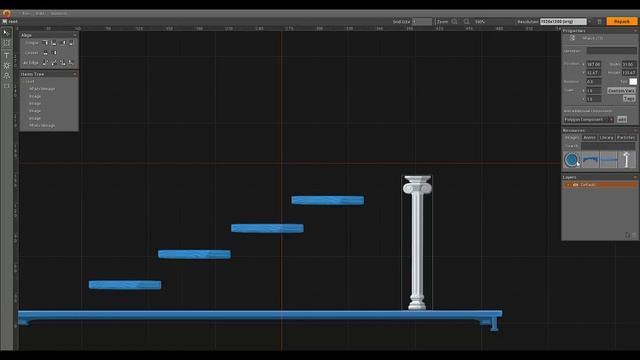
Task: Click the fourth At Edge align icon
Action: pyautogui.click(x=71, y=62)
